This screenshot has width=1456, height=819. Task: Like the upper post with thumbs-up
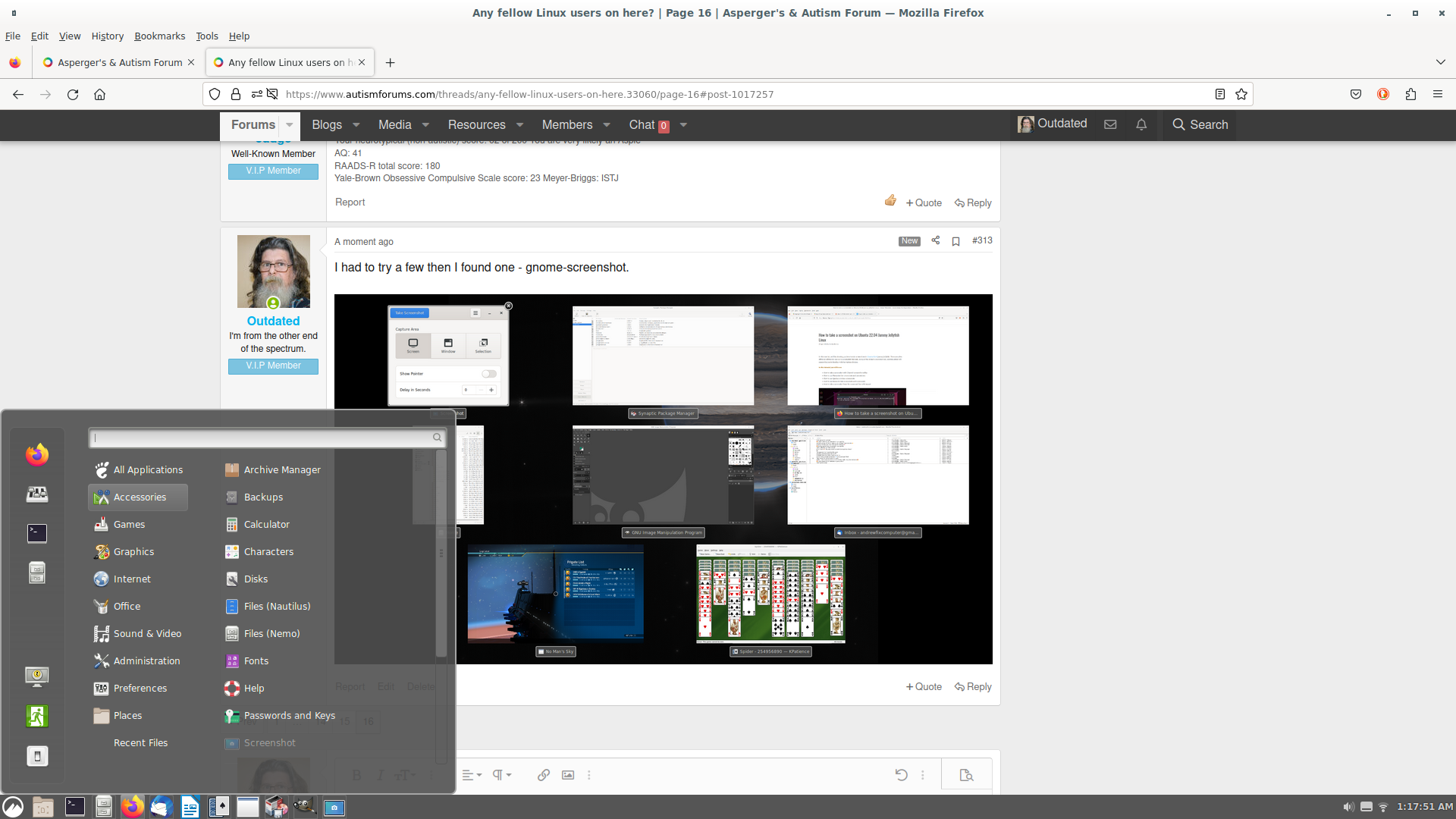(890, 201)
